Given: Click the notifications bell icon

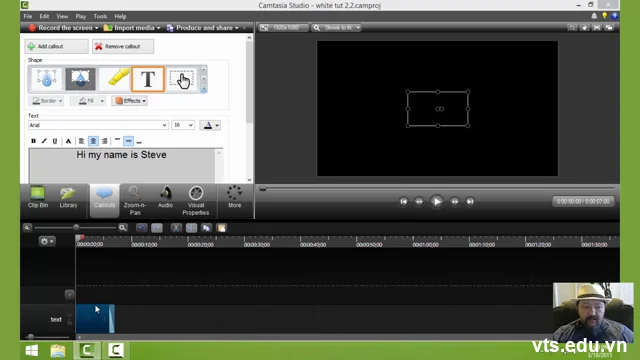Looking at the screenshot, I should tap(594, 16).
